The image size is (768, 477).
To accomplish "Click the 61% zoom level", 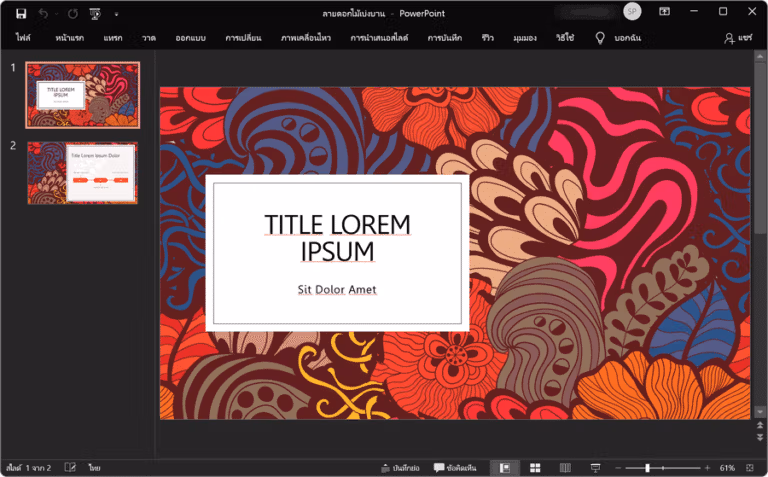I will 727,468.
